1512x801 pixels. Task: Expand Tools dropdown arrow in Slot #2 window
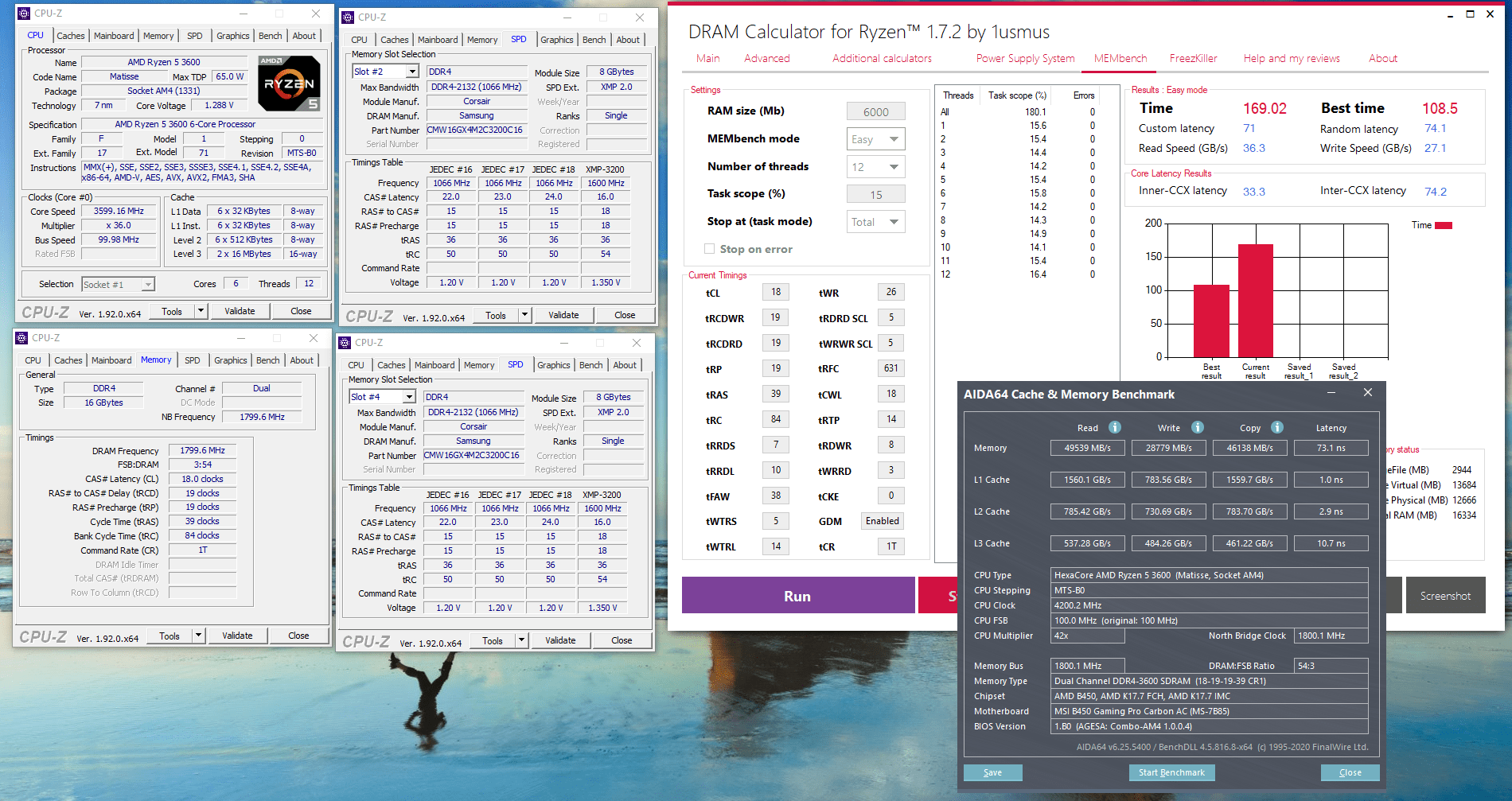pos(524,315)
